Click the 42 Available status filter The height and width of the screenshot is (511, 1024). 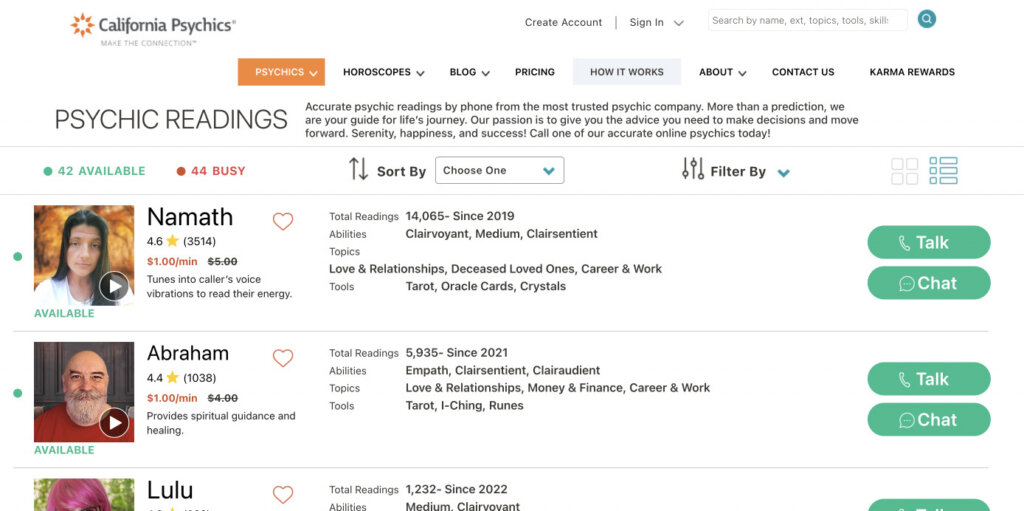point(94,171)
